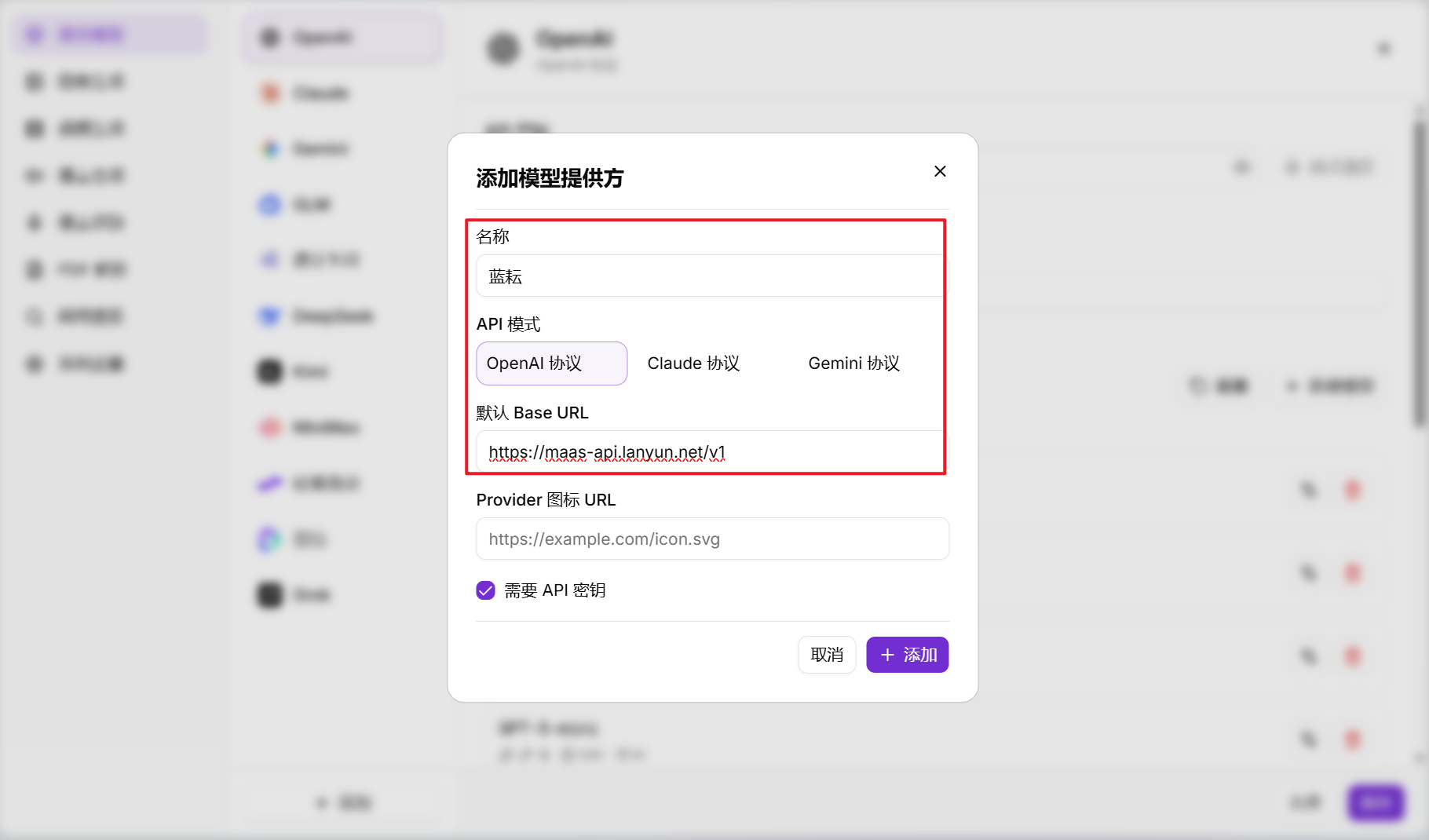Click the vertical scrollbar on the right
Image resolution: width=1429 pixels, height=840 pixels.
[x=1419, y=275]
